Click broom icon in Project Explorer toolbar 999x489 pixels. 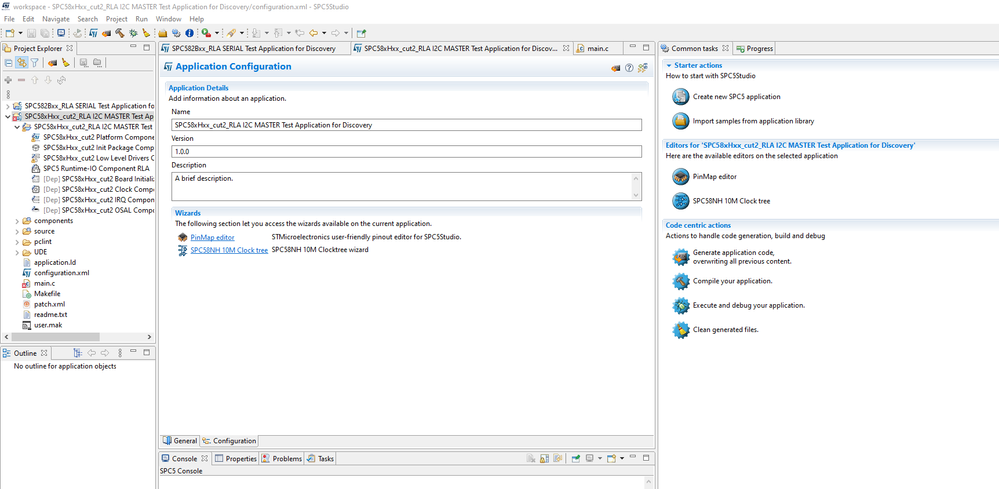(66, 62)
